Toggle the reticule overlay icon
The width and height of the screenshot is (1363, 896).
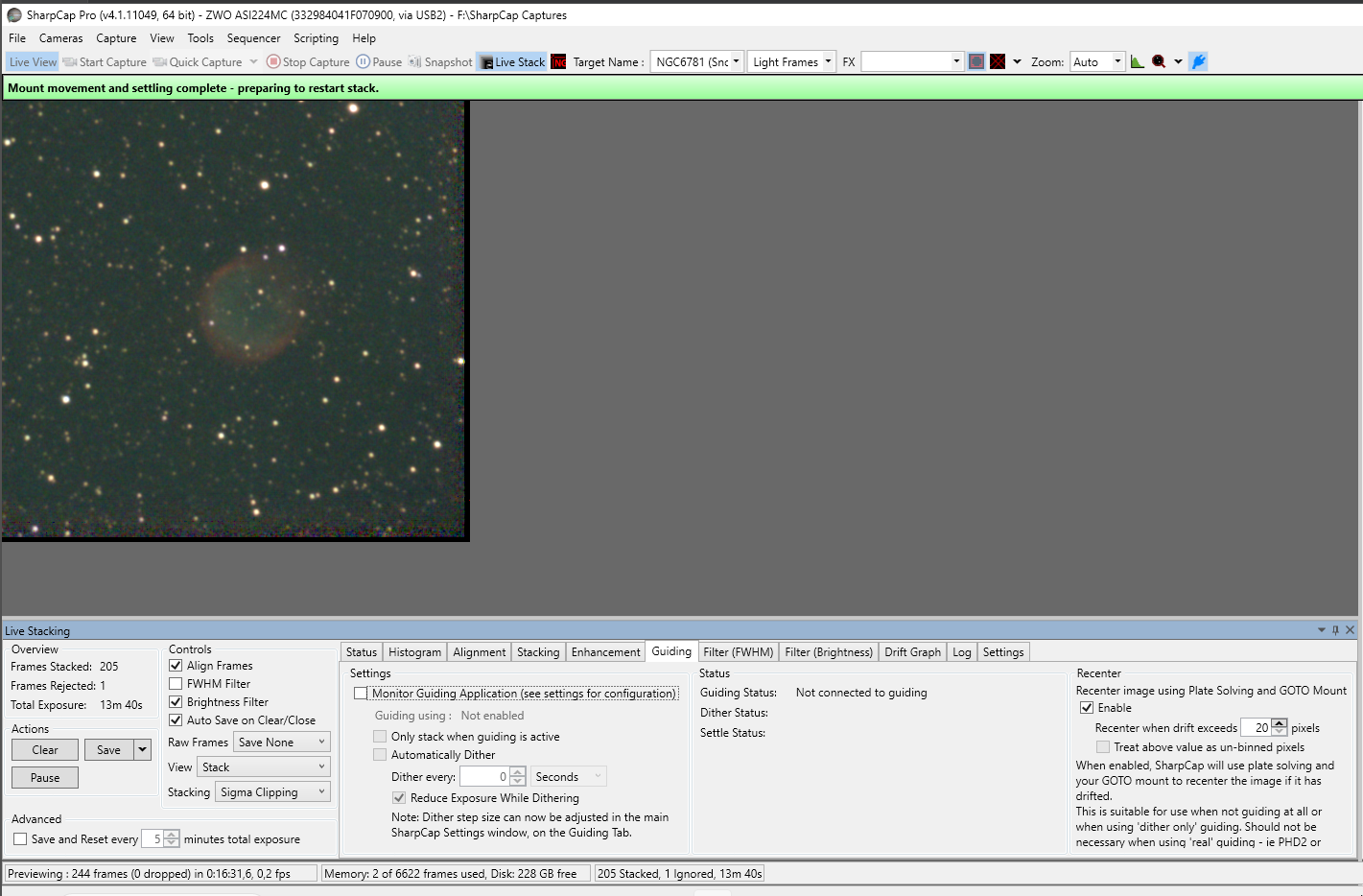(998, 61)
